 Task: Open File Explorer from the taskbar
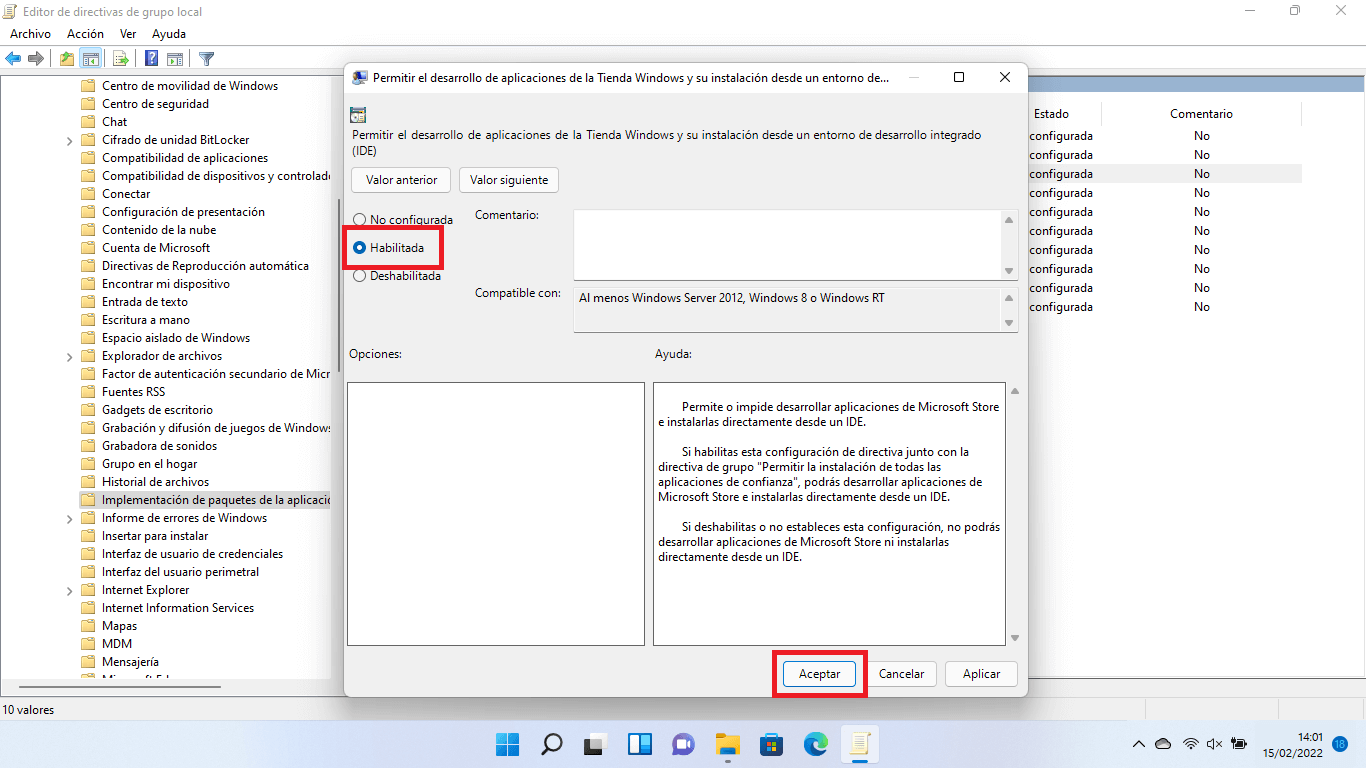pos(728,744)
